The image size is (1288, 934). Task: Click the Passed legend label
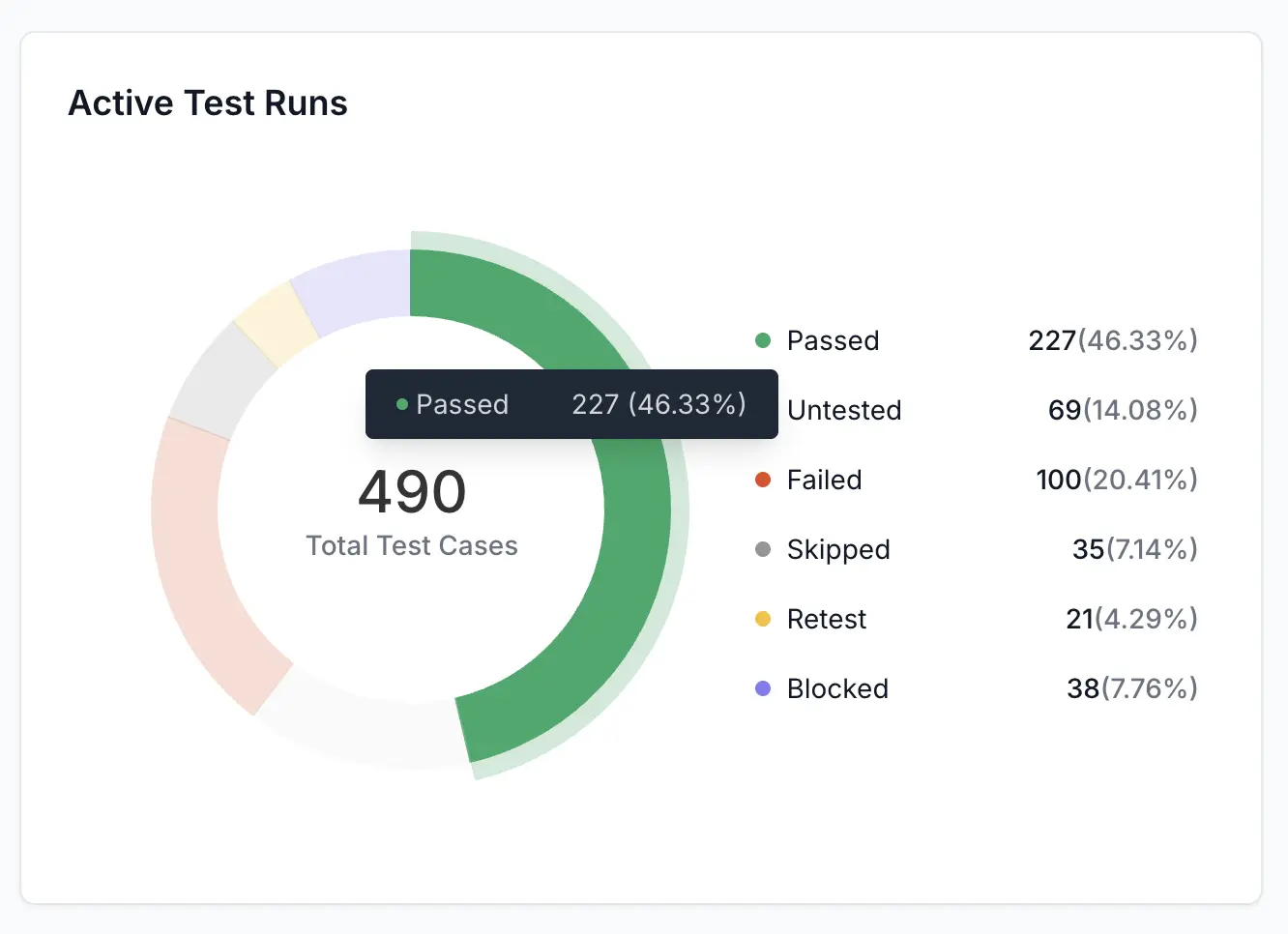point(834,340)
